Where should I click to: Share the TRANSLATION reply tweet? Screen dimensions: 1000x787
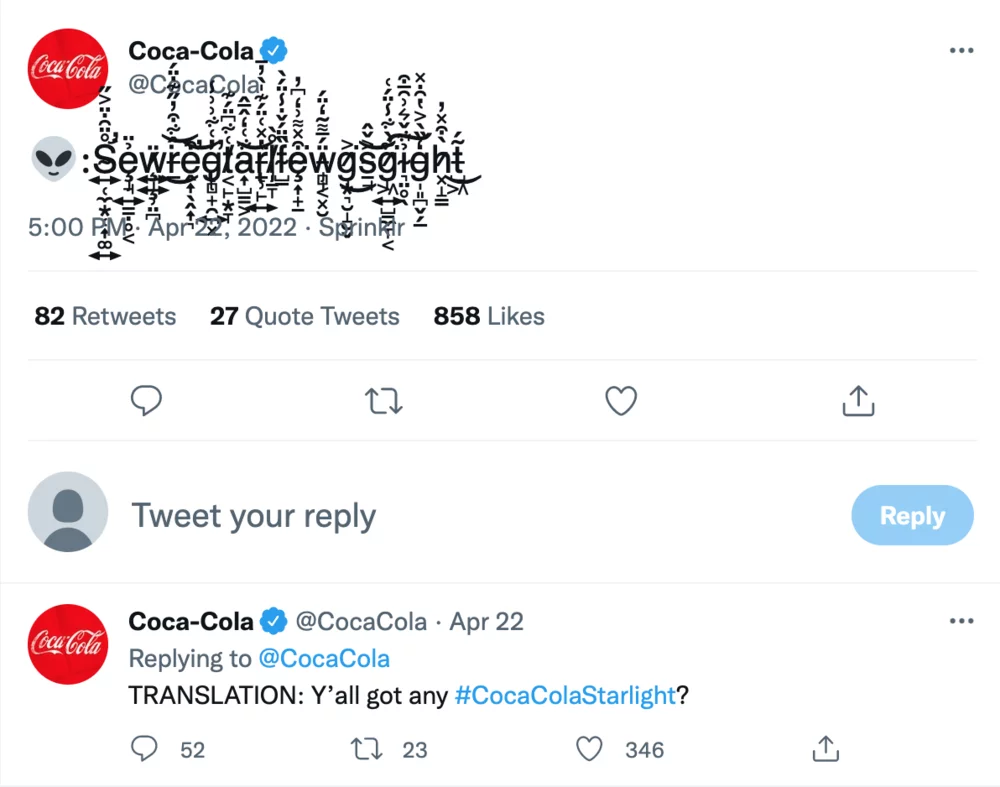pyautogui.click(x=825, y=749)
